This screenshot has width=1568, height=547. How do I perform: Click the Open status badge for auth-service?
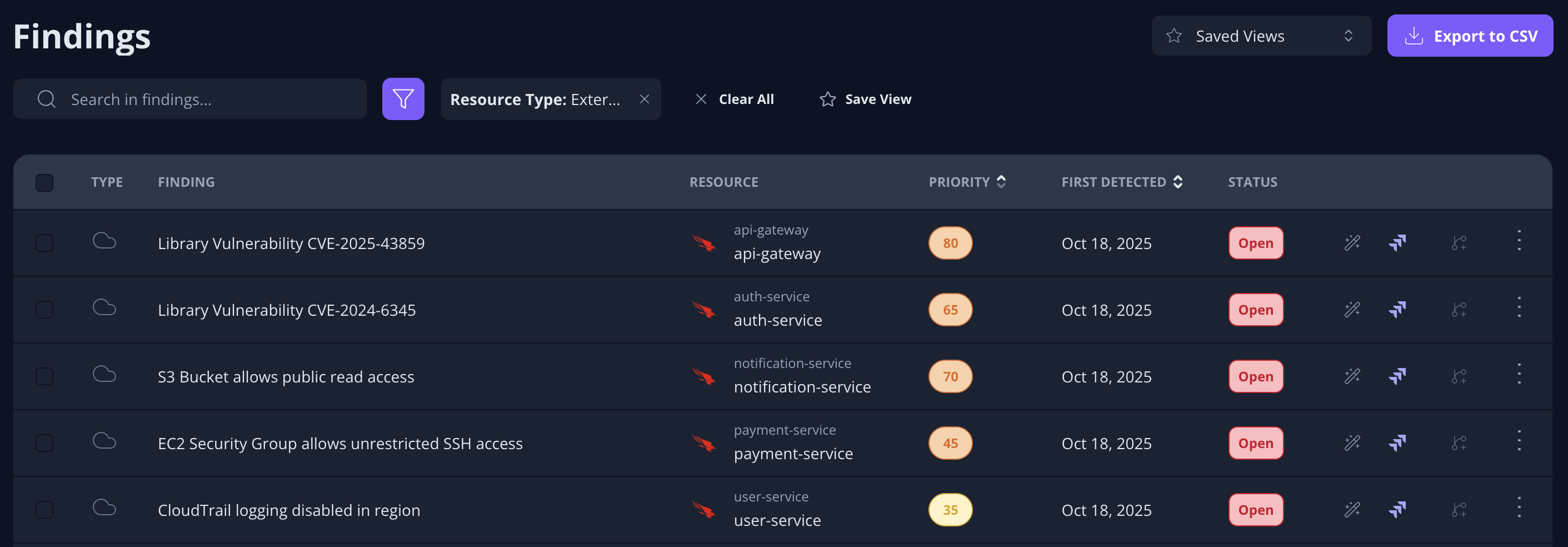(1256, 310)
